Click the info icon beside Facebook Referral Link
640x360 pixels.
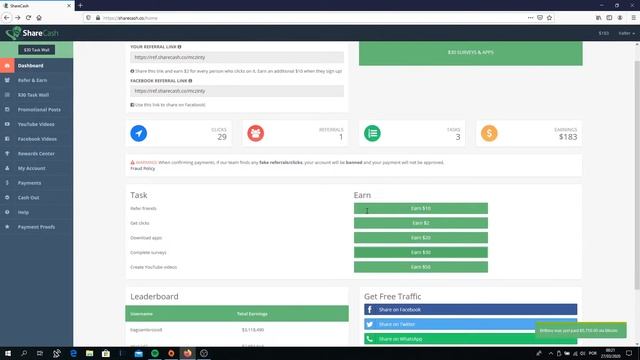190,81
